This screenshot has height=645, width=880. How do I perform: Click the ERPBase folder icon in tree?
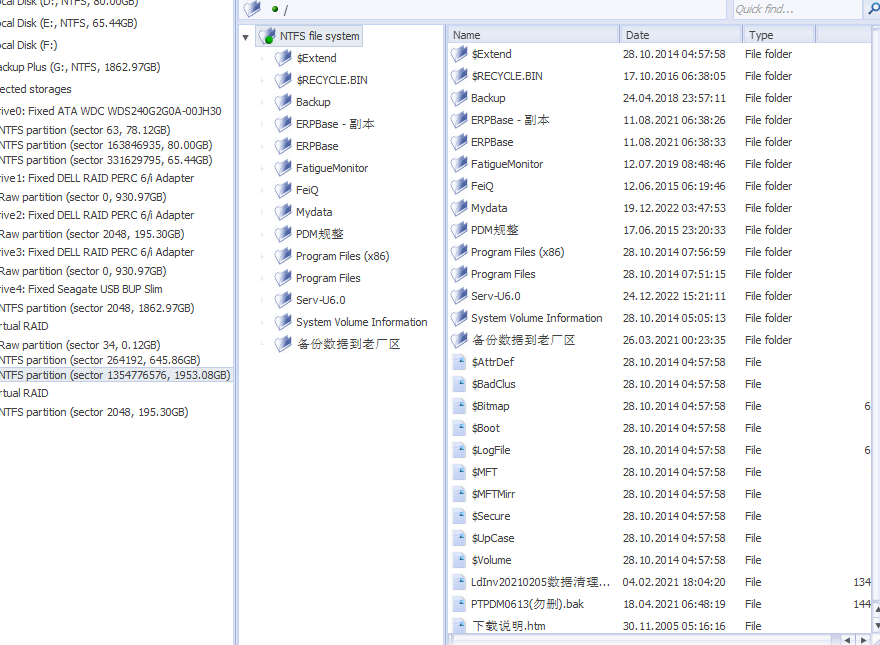[x=283, y=146]
